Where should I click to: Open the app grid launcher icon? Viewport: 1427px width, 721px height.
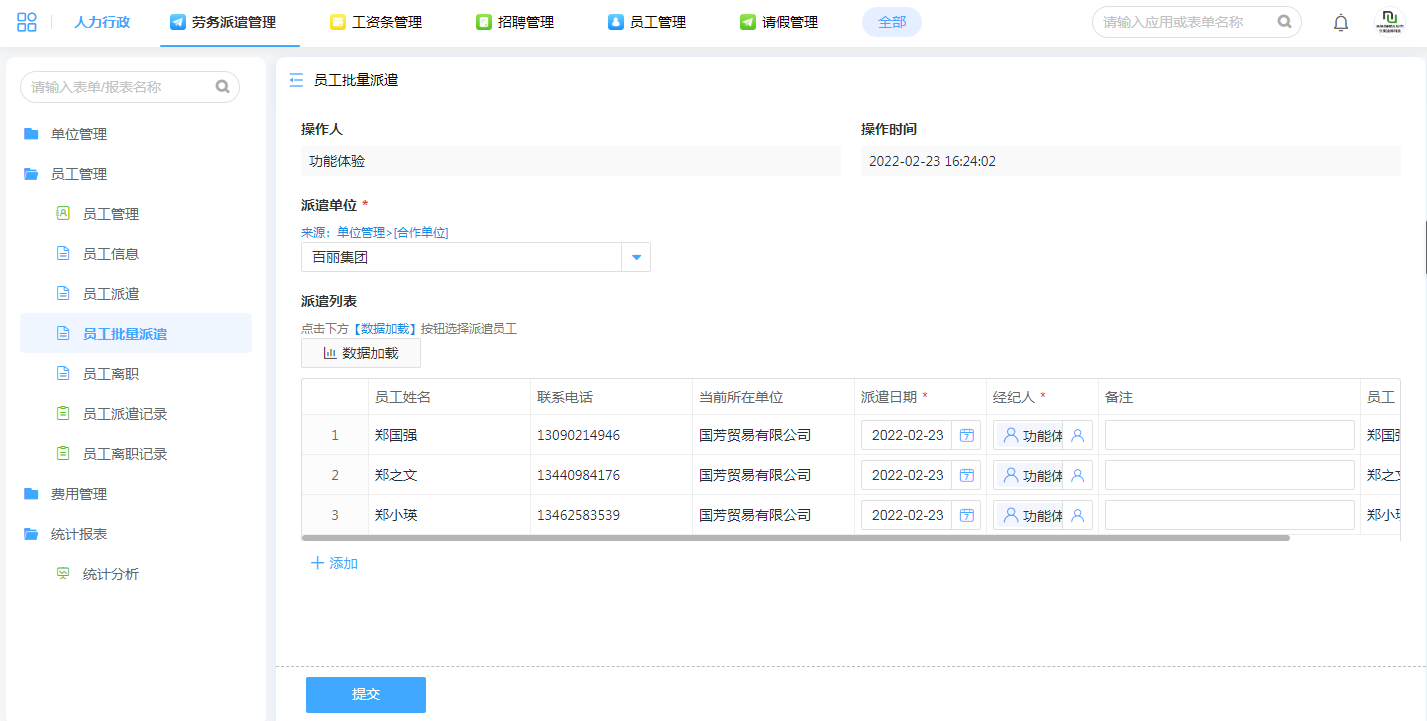(27, 22)
